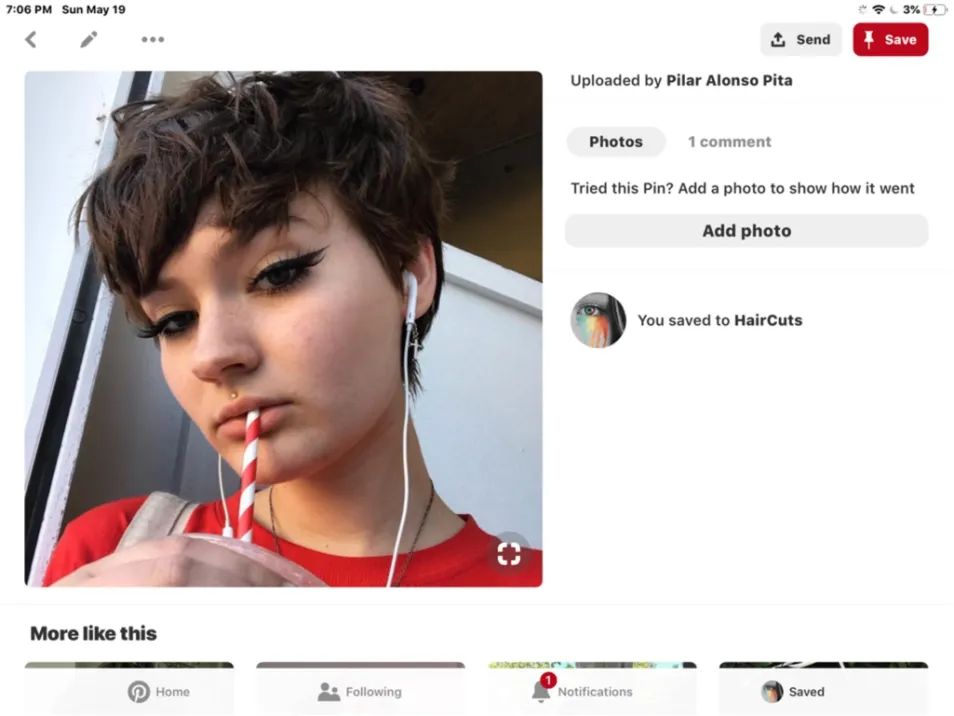Select the Photos tab
This screenshot has height=716, width=954.
point(616,142)
